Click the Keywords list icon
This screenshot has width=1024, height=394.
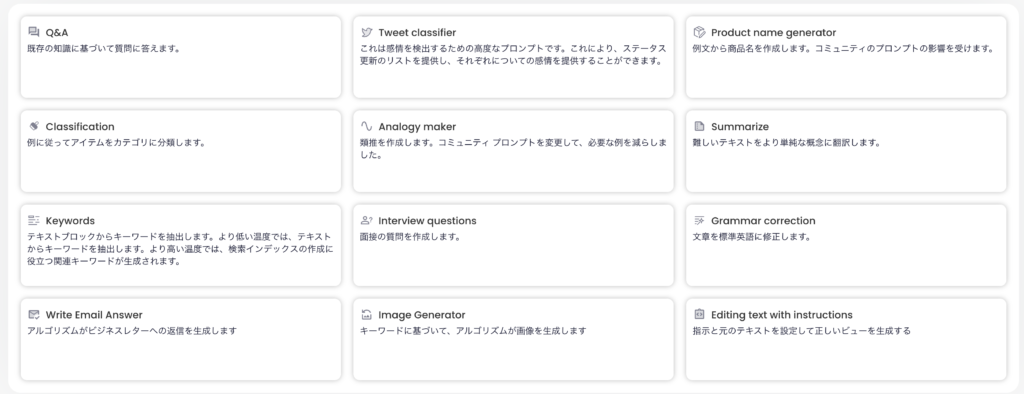point(34,220)
